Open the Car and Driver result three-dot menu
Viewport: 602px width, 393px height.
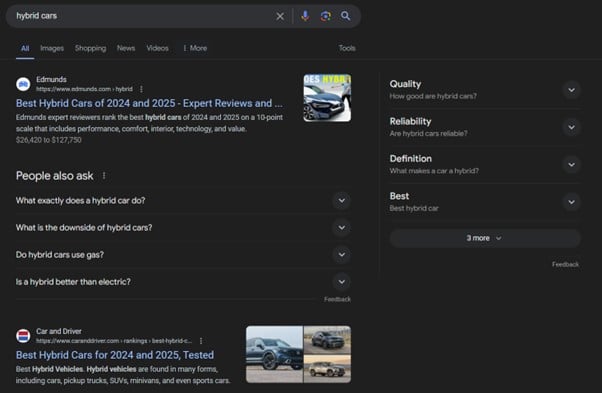(201, 341)
